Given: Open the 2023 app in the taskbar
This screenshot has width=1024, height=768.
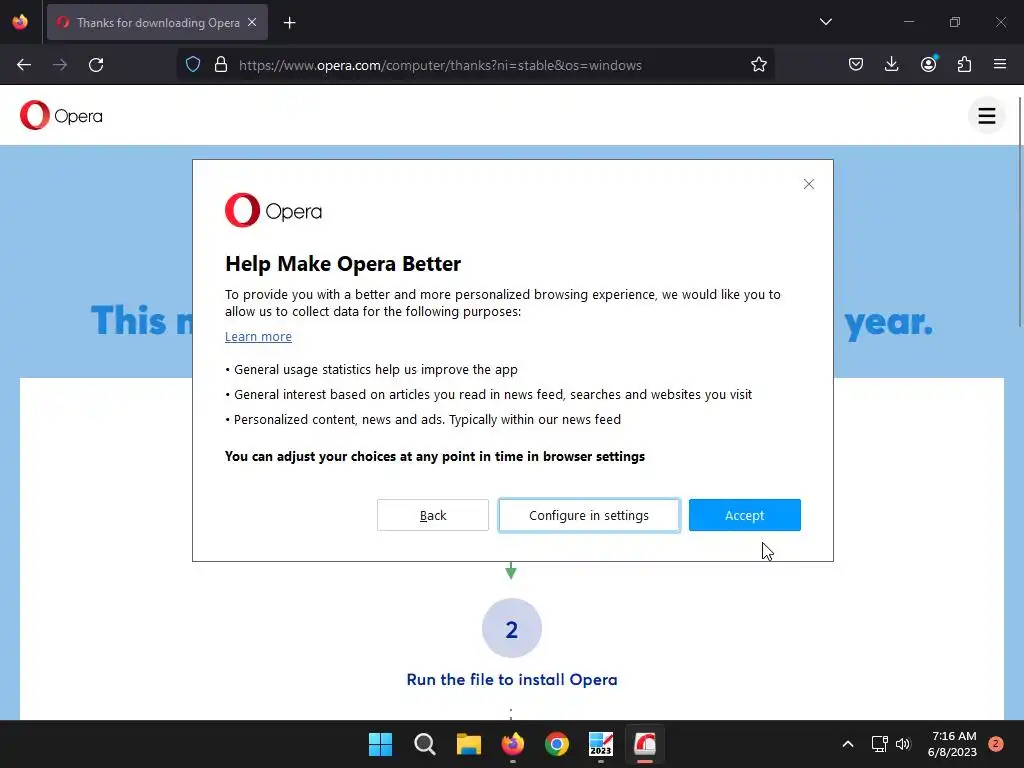Looking at the screenshot, I should coord(601,744).
